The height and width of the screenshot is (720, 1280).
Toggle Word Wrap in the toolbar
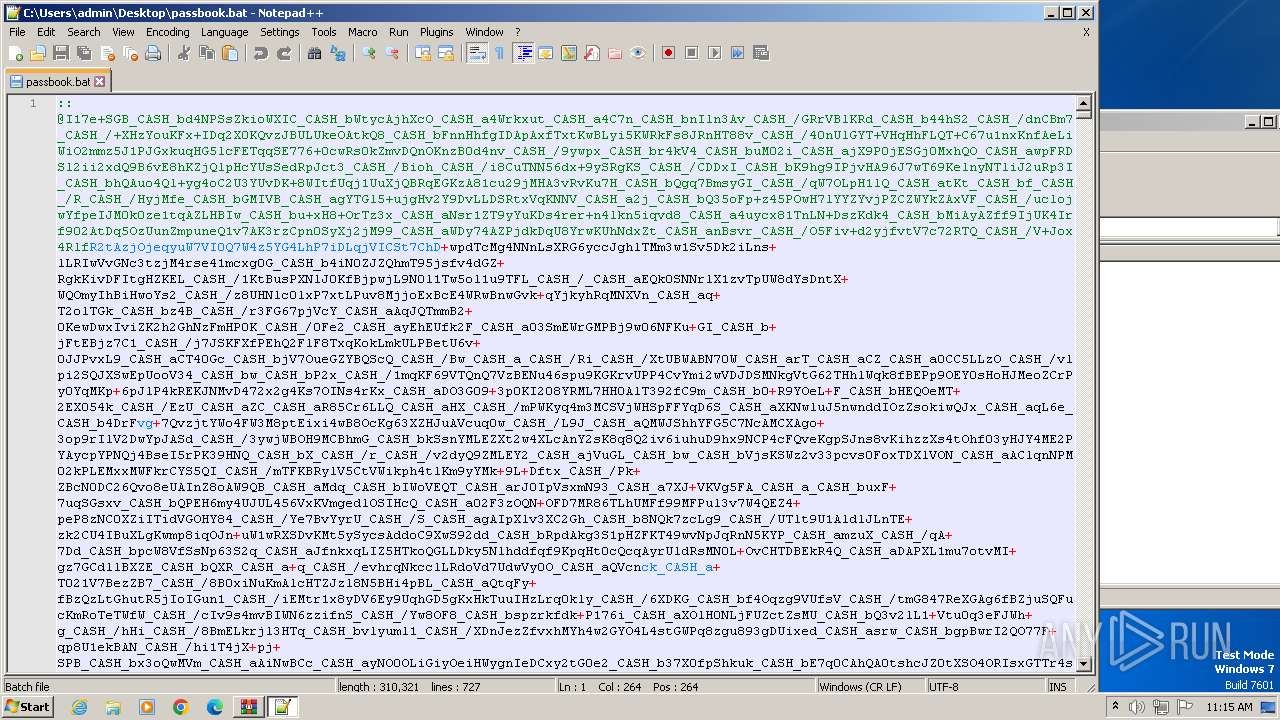(x=477, y=53)
